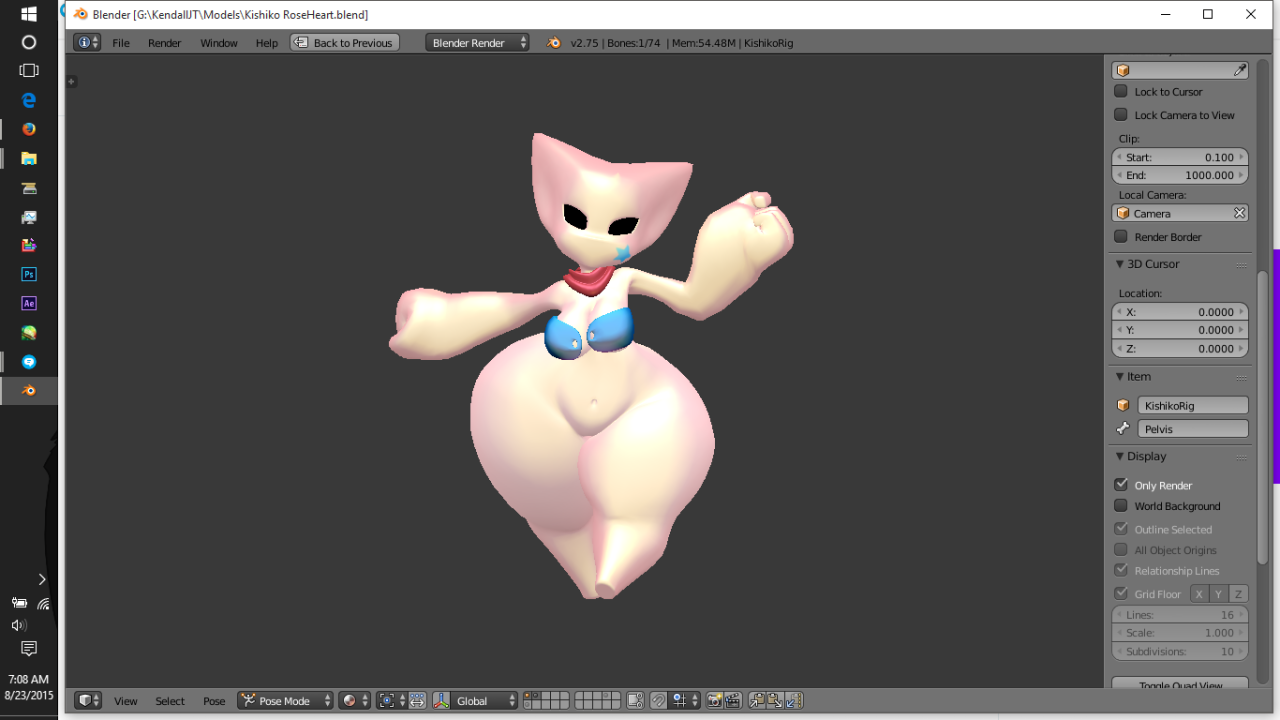The width and height of the screenshot is (1280, 720).
Task: Open the Blender Render engine dropdown
Action: (477, 42)
